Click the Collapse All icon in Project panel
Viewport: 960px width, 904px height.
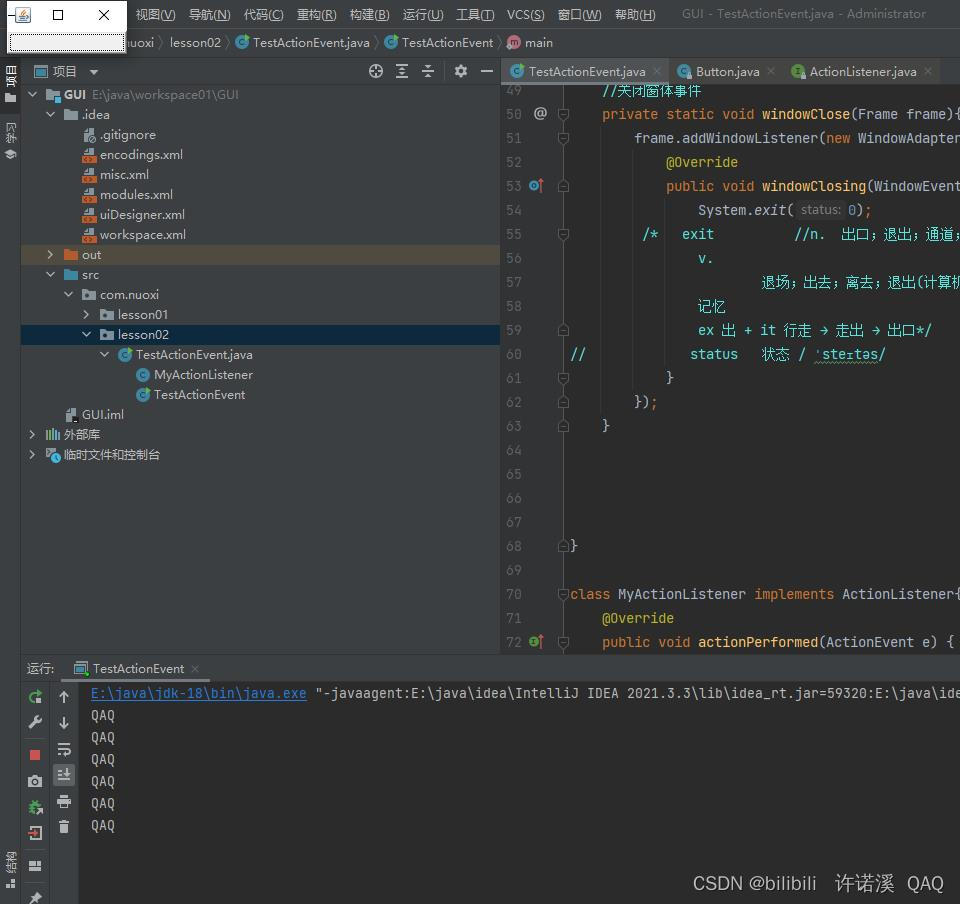[428, 72]
